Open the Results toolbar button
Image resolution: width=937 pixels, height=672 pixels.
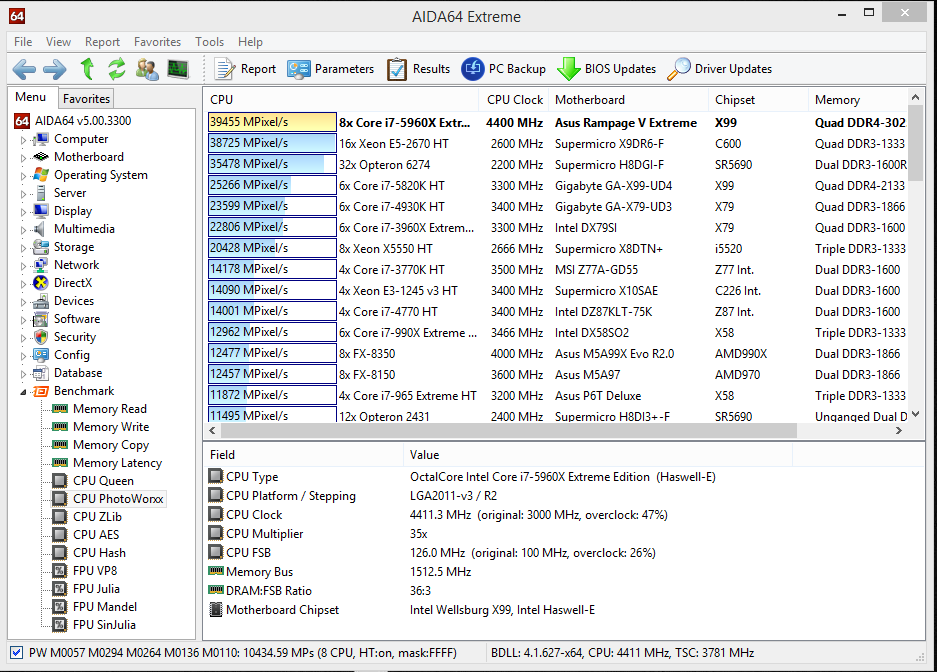(x=418, y=69)
